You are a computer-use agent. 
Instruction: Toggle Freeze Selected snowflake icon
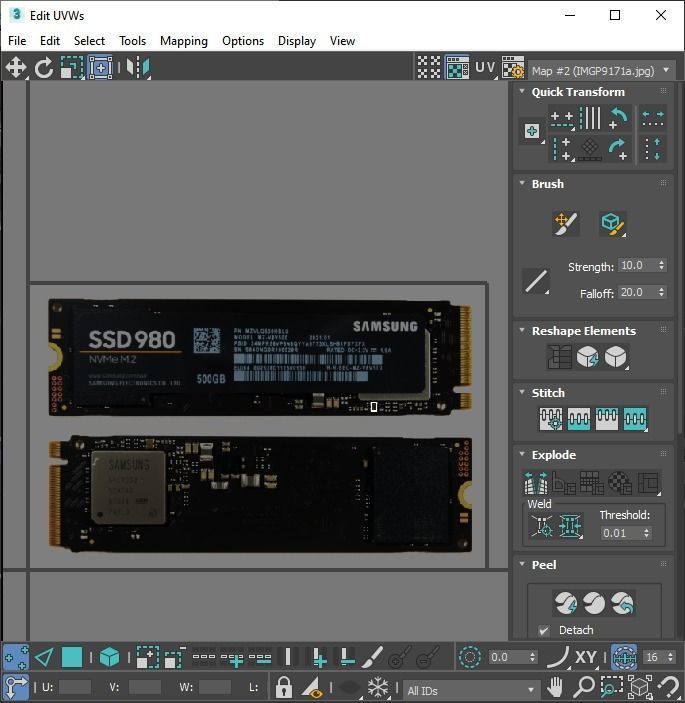(378, 686)
